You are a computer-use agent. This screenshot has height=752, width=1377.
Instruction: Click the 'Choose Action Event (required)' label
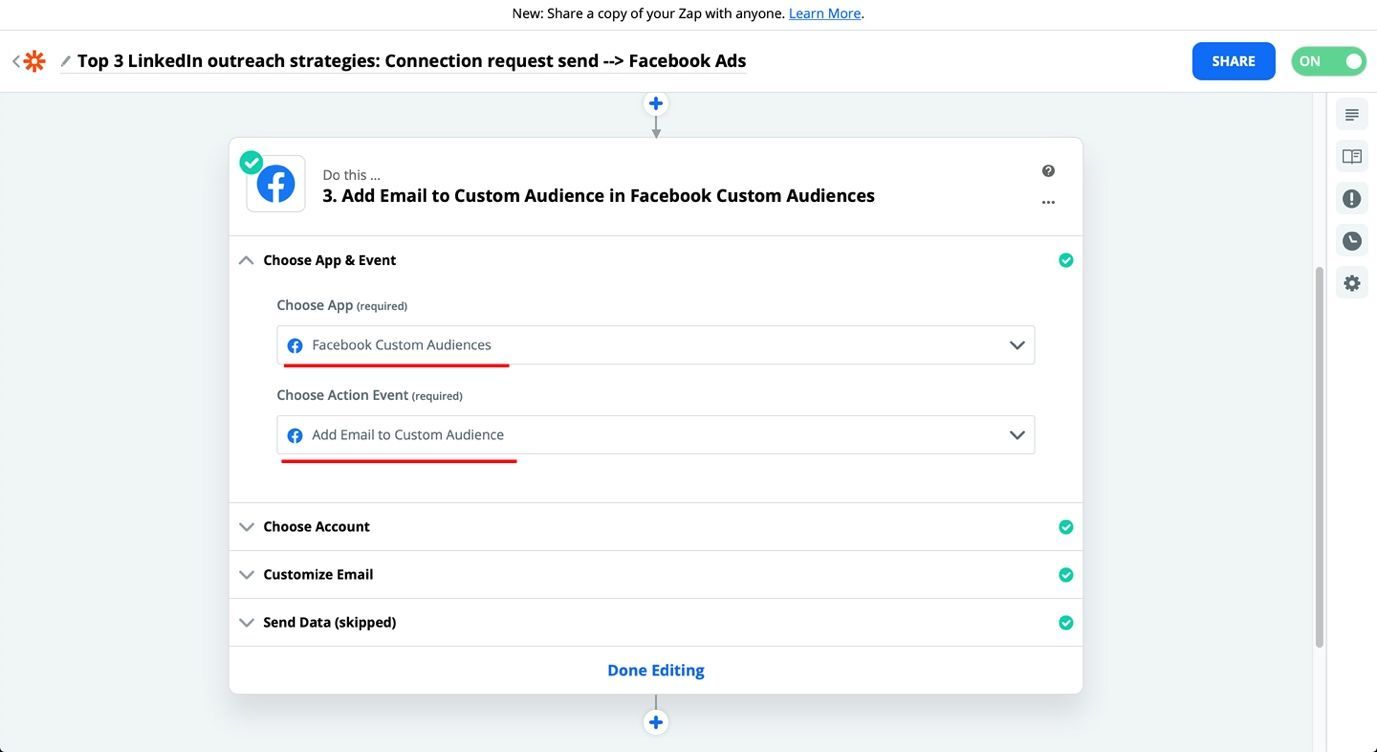370,395
